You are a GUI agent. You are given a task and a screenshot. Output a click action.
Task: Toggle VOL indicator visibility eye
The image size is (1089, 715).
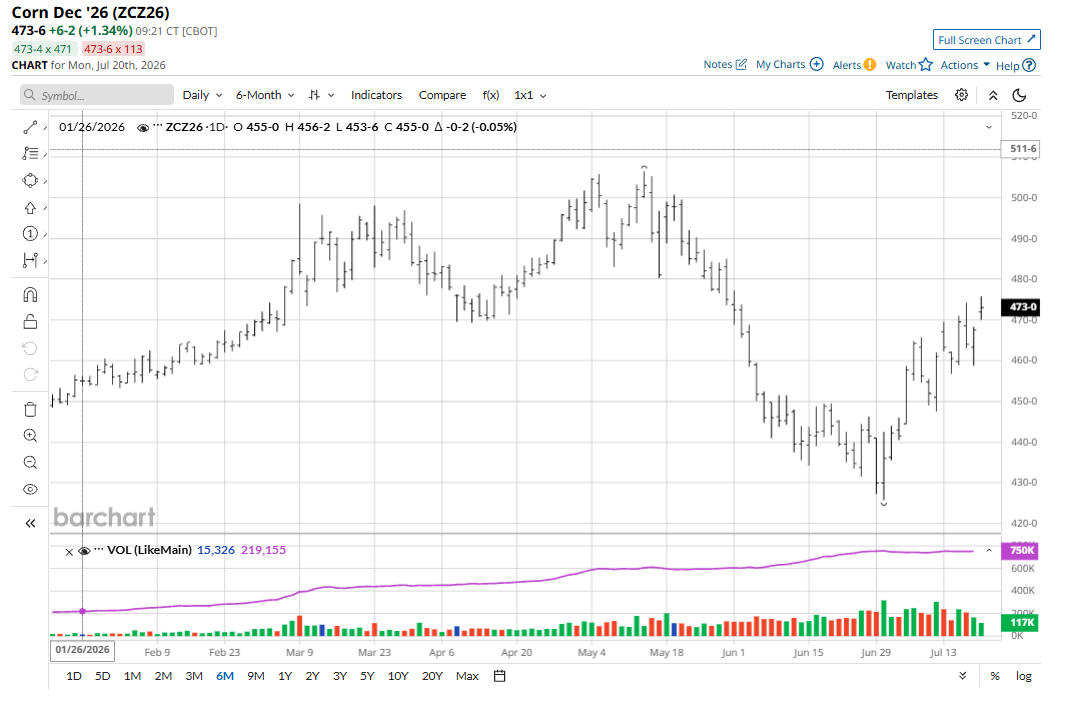click(84, 551)
